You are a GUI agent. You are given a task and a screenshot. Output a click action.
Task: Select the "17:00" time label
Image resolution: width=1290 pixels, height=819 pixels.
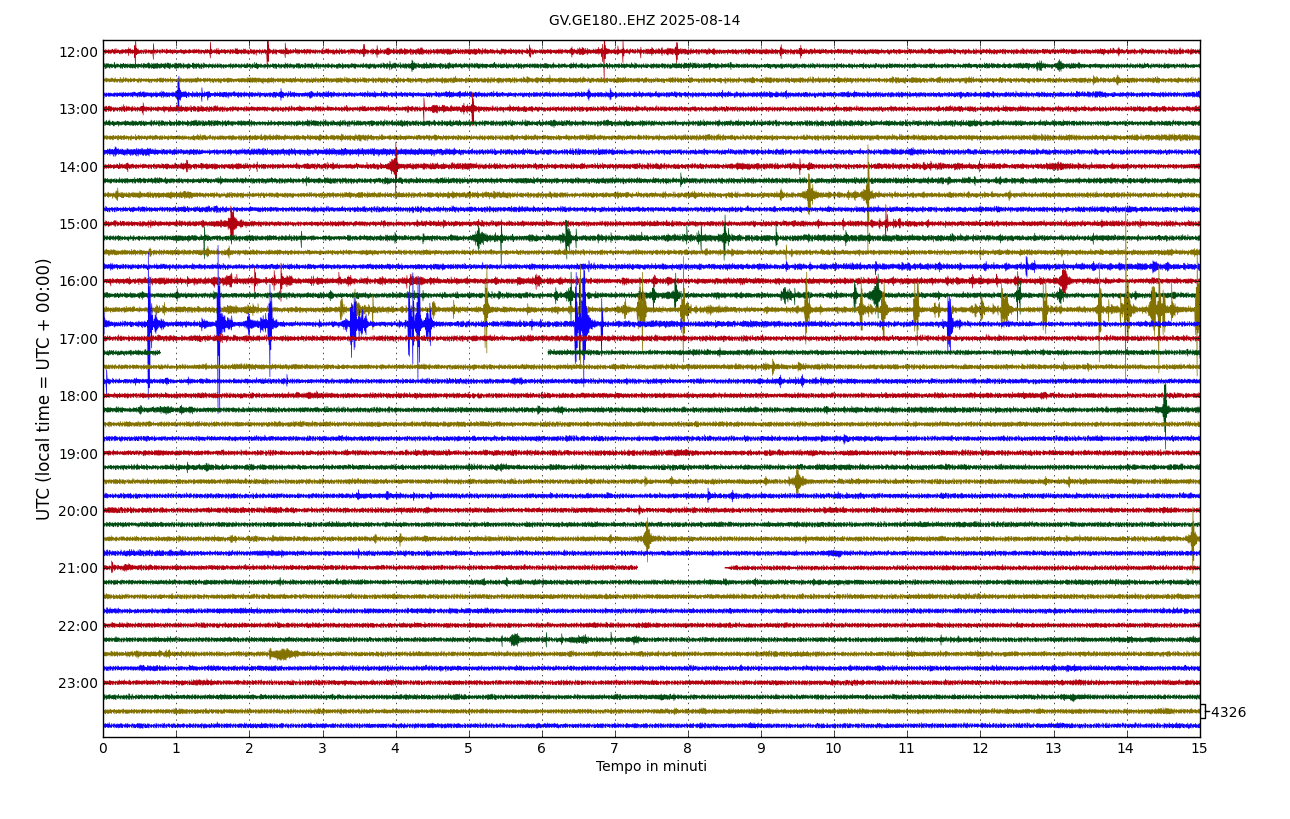coord(79,339)
